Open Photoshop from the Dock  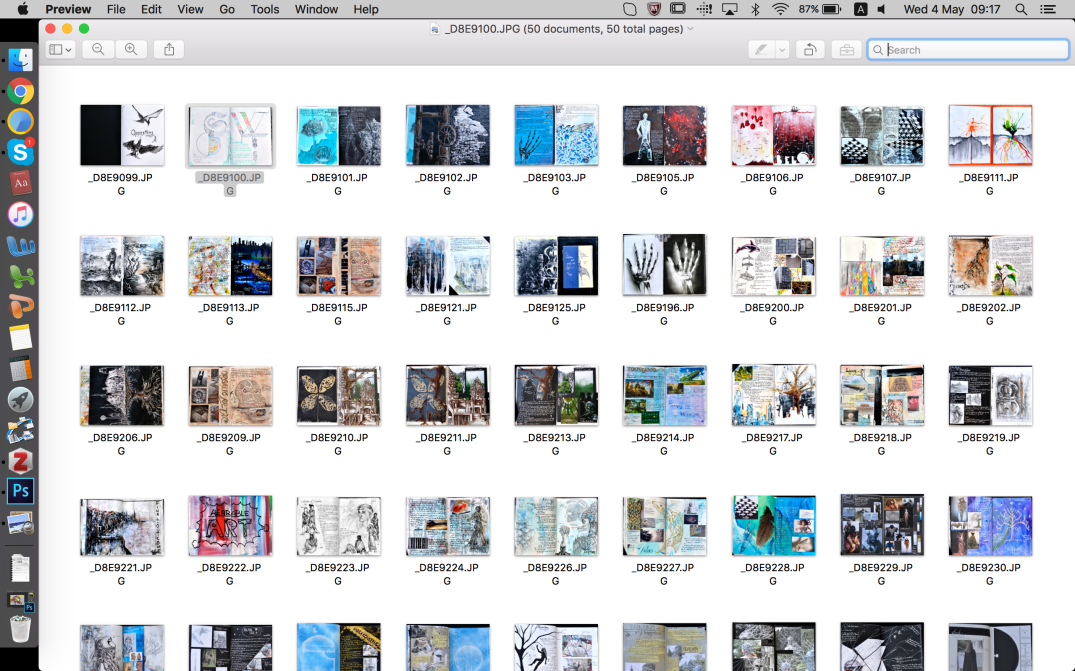click(21, 491)
